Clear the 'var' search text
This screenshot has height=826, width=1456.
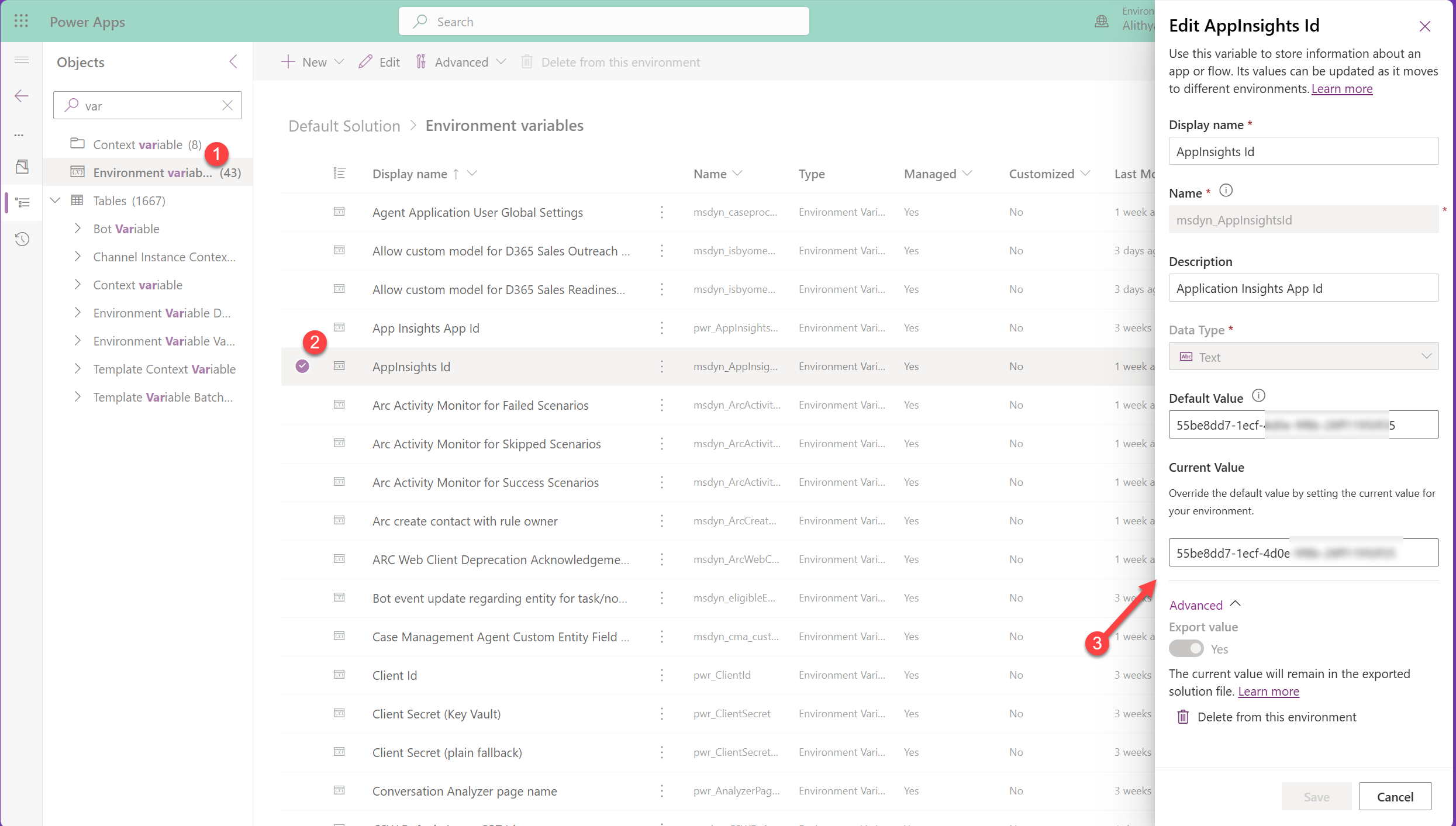(x=227, y=105)
